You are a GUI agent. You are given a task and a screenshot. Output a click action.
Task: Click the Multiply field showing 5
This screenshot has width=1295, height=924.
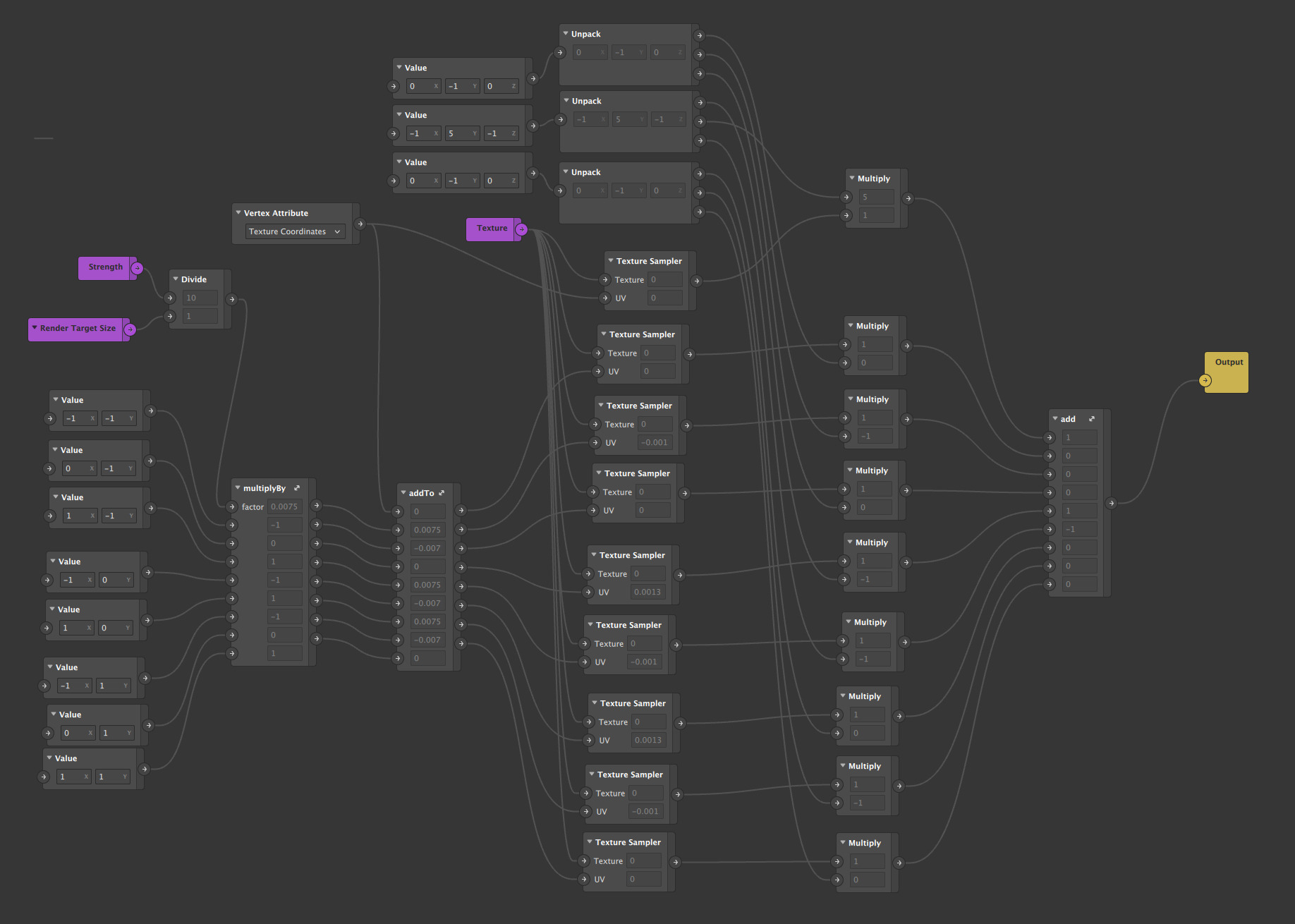[877, 197]
